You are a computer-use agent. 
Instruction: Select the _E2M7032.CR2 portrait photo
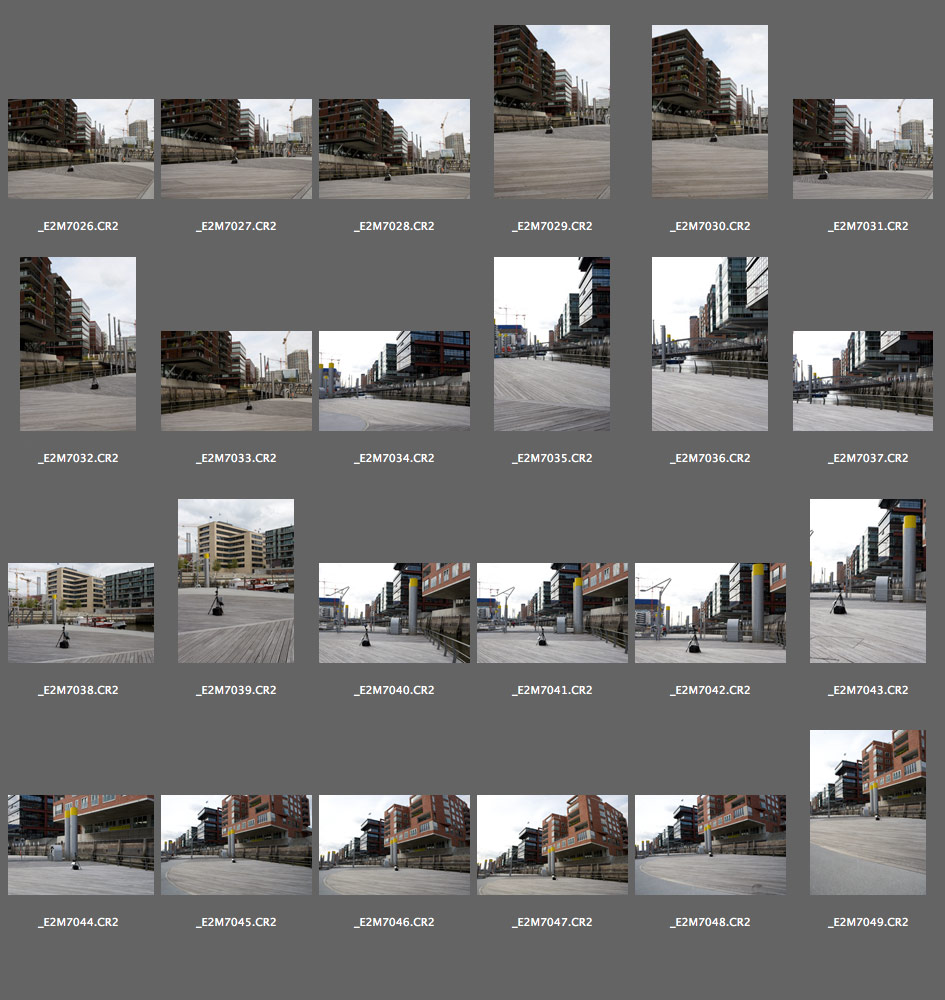[78, 343]
